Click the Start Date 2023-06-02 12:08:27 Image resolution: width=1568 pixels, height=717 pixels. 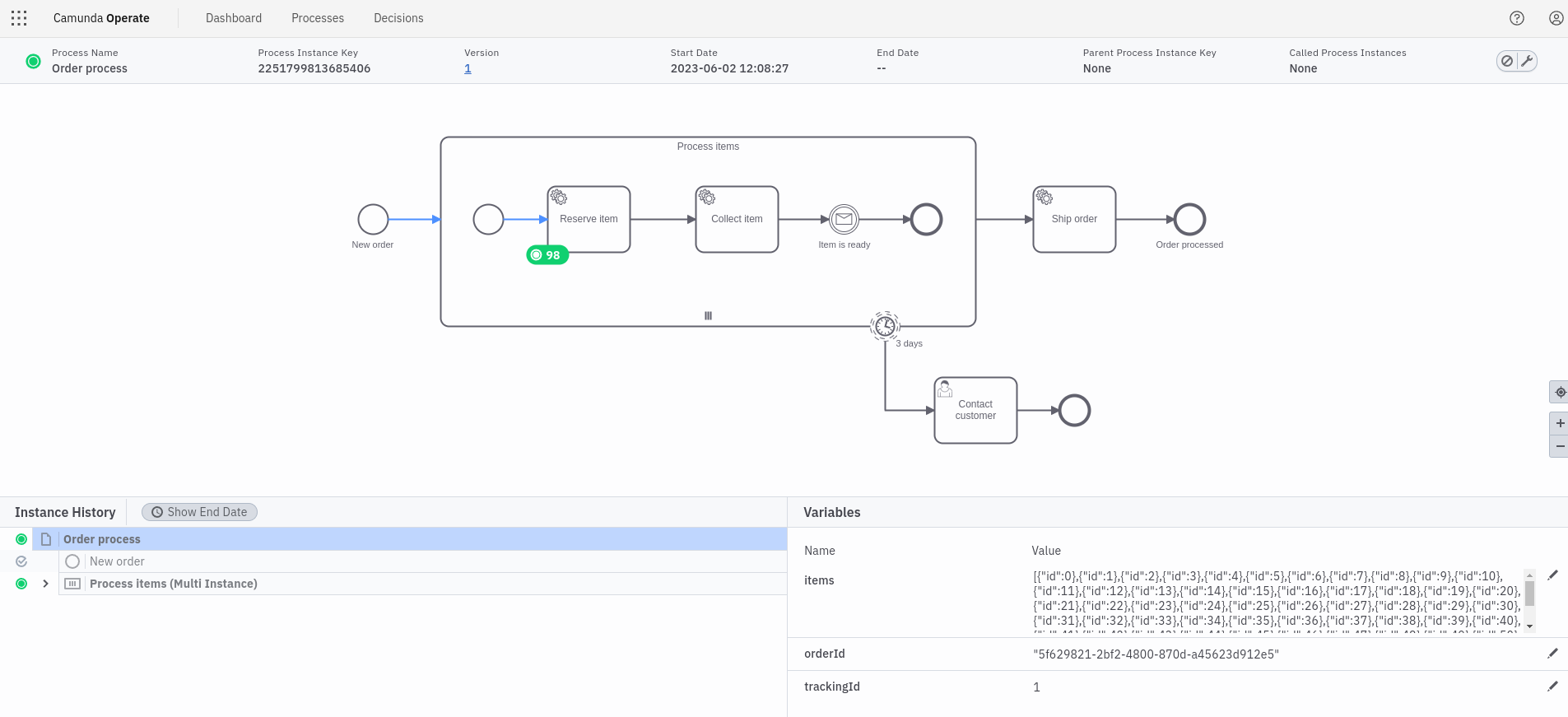(x=729, y=68)
